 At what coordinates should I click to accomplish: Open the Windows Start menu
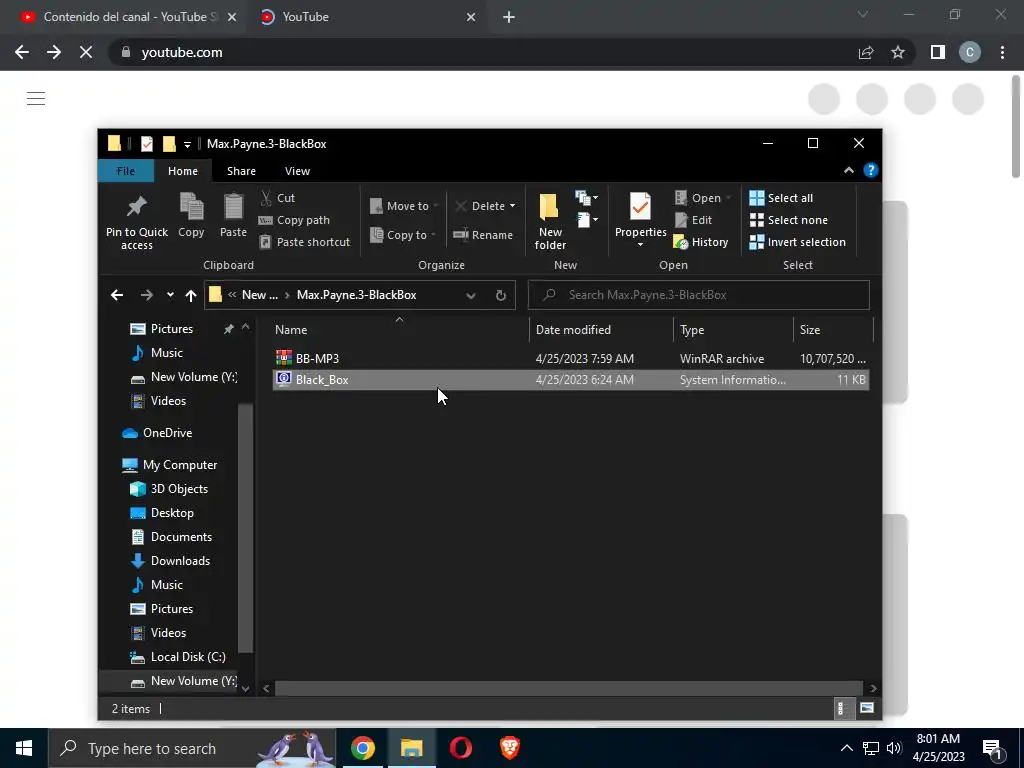tap(24, 748)
